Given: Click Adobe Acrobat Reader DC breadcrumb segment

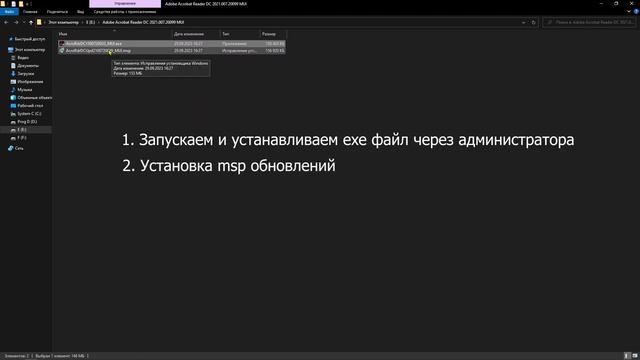Looking at the screenshot, I should pos(143,22).
